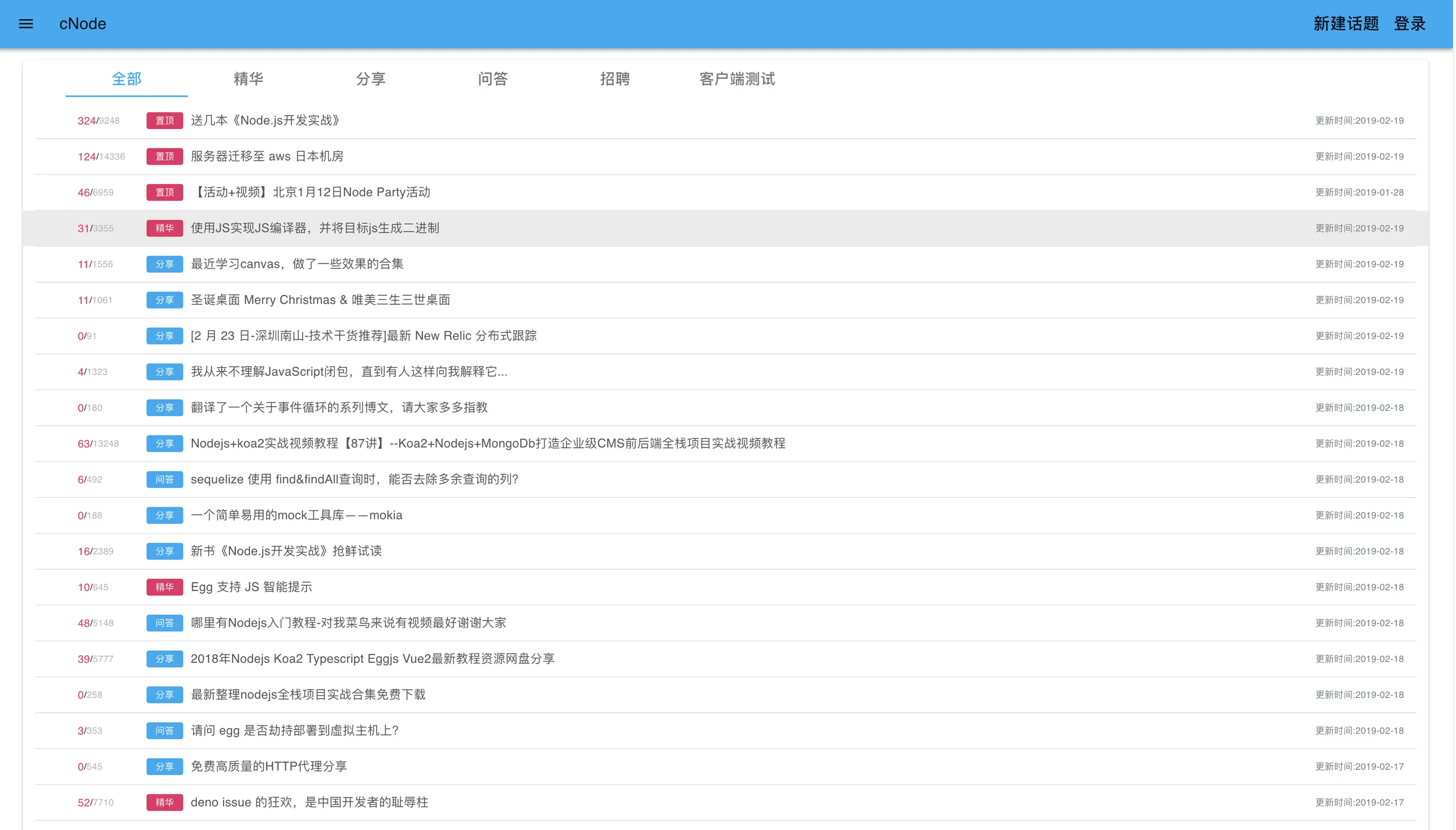Open topic about JavaScript闭包

[349, 372]
